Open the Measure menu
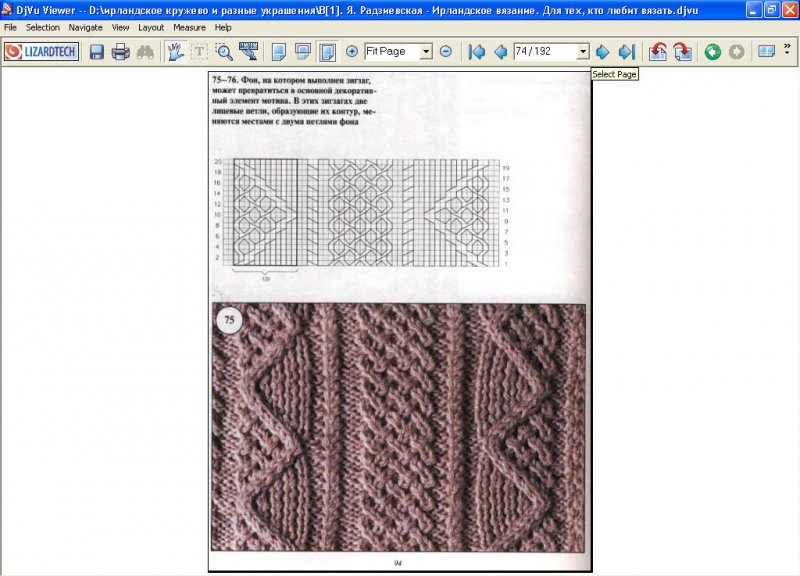 coord(189,28)
